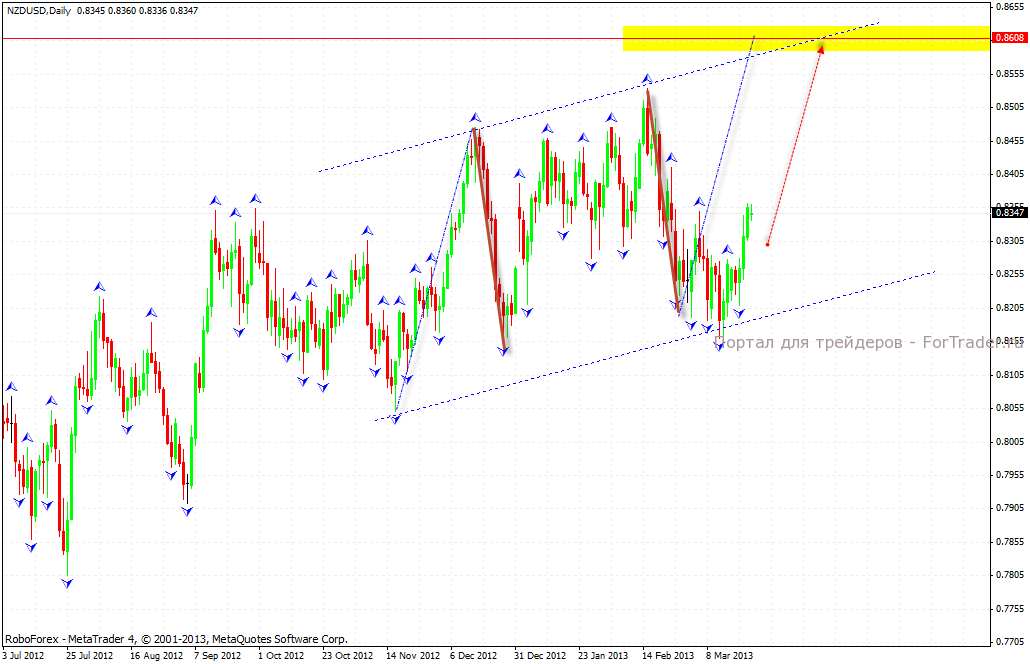1030x664 pixels.
Task: Click the thick brown decline line from the December peak
Action: [490, 240]
